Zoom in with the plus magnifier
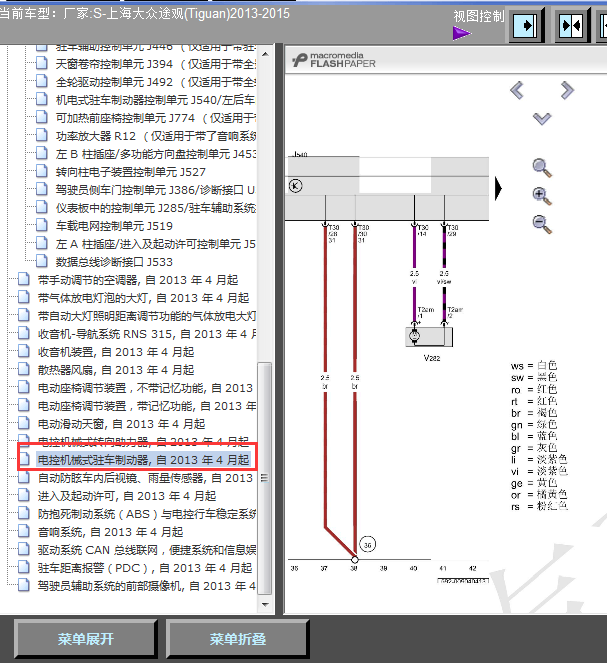This screenshot has width=607, height=663. coord(542,196)
